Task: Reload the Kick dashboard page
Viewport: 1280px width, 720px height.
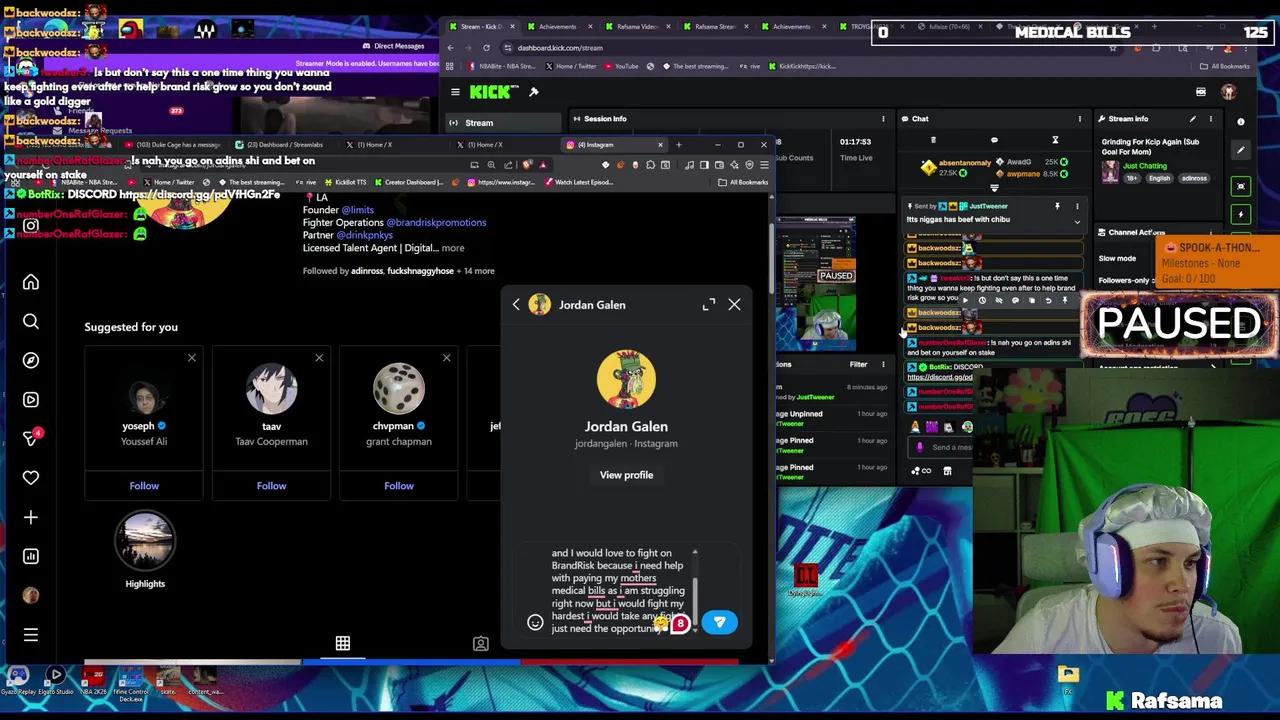Action: (x=486, y=48)
